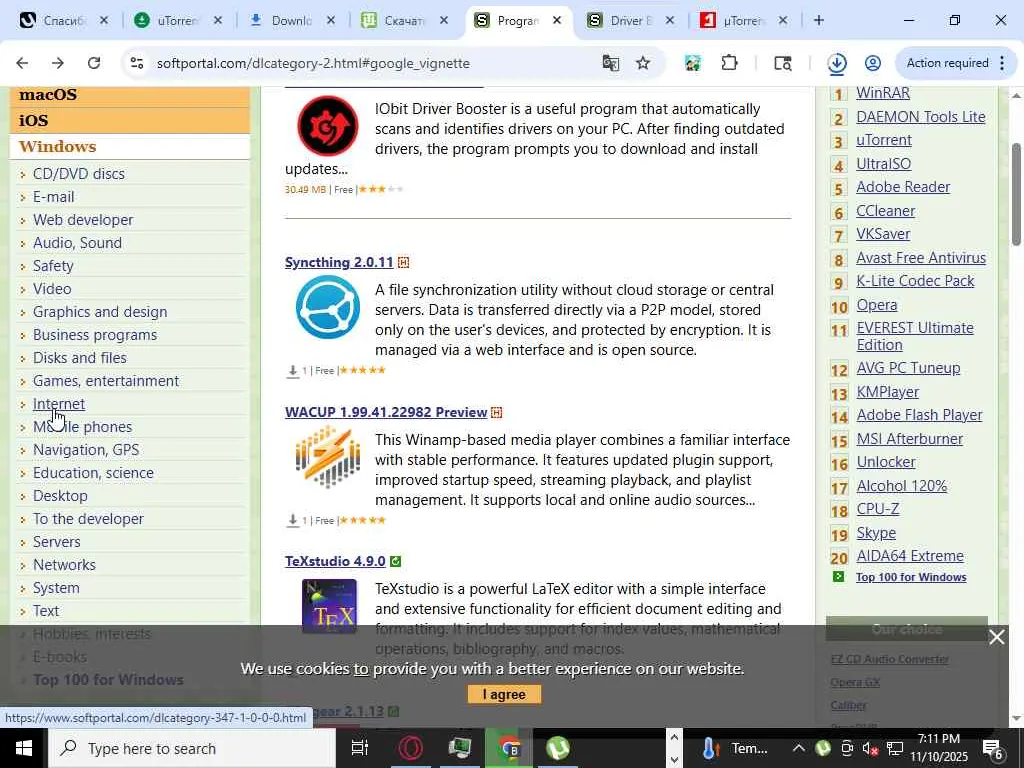Viewport: 1024px width, 768px height.
Task: Open the Graphics and design category
Action: [x=100, y=312]
